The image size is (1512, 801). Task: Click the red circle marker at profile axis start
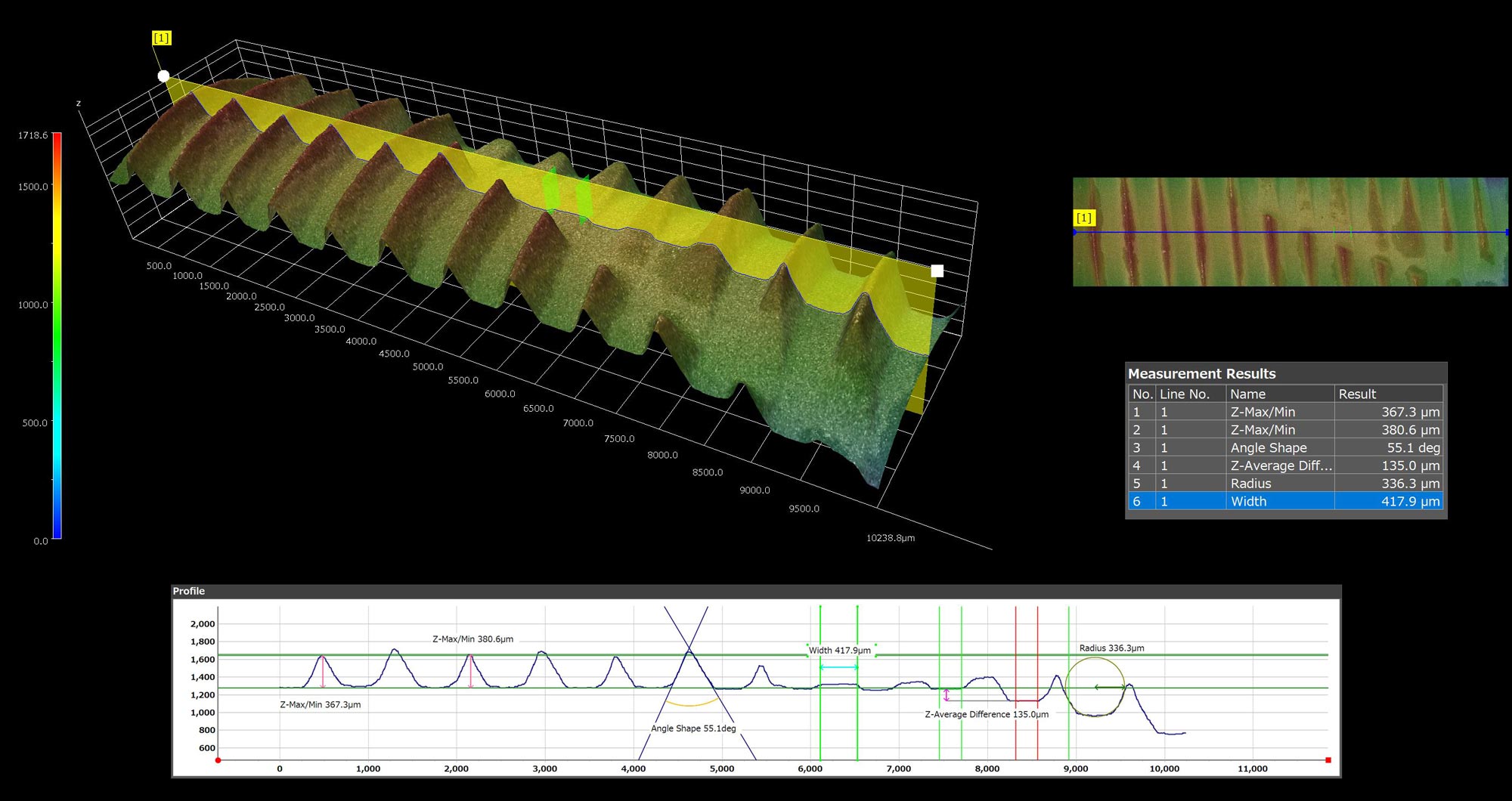(218, 760)
